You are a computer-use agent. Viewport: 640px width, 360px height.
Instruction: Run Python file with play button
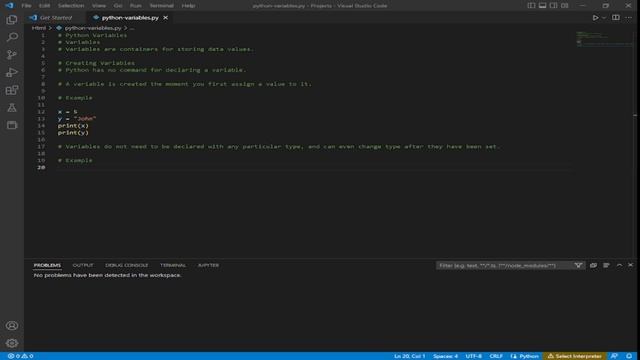tap(596, 18)
